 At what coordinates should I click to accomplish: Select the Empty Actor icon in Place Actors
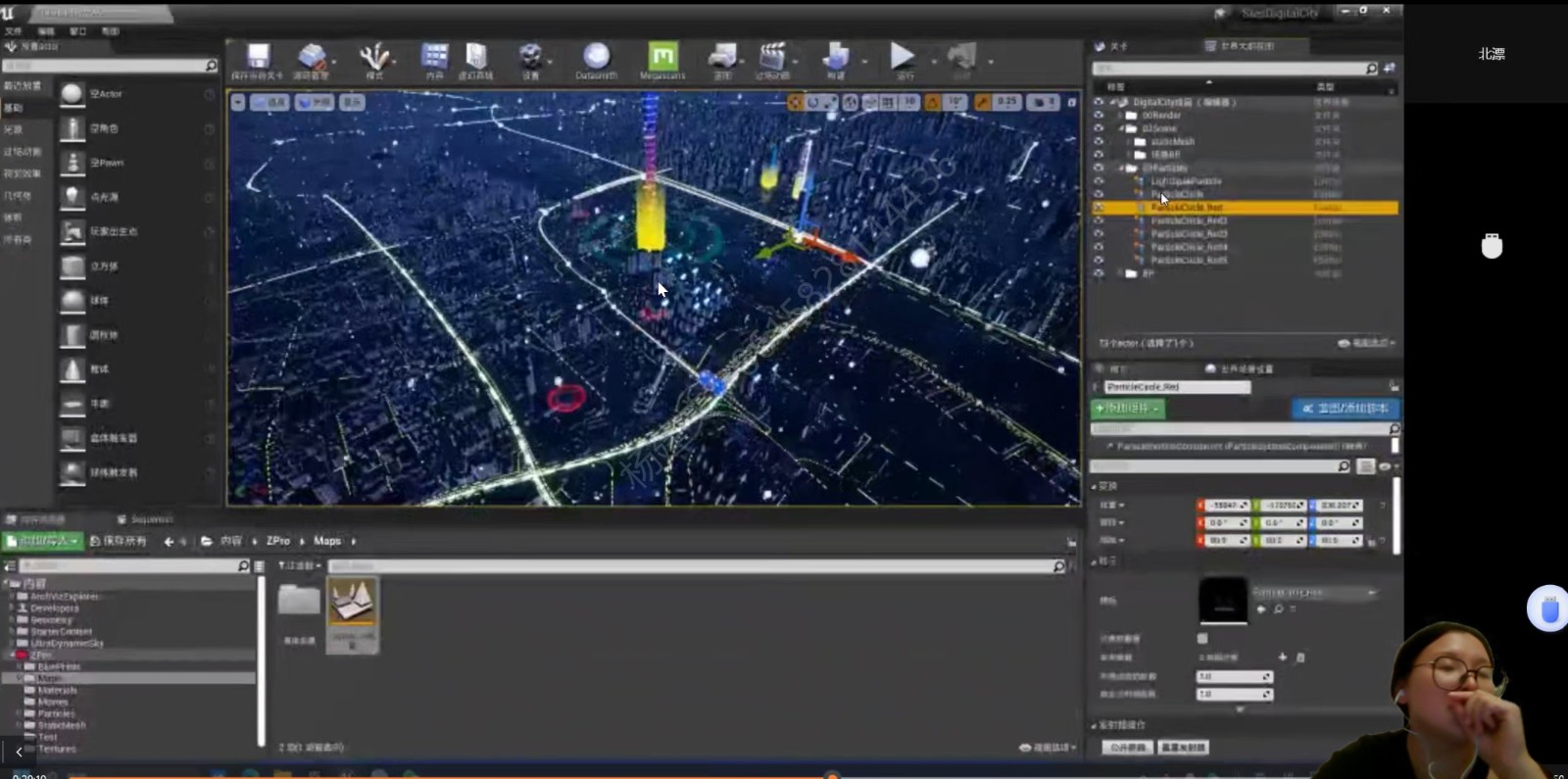click(73, 94)
